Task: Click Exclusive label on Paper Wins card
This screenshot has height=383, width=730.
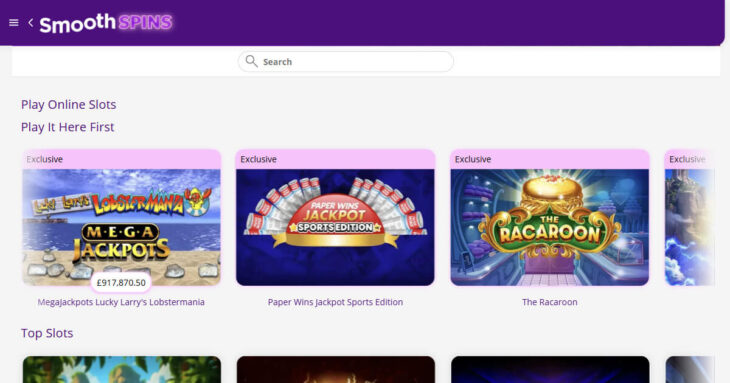Action: (258, 159)
